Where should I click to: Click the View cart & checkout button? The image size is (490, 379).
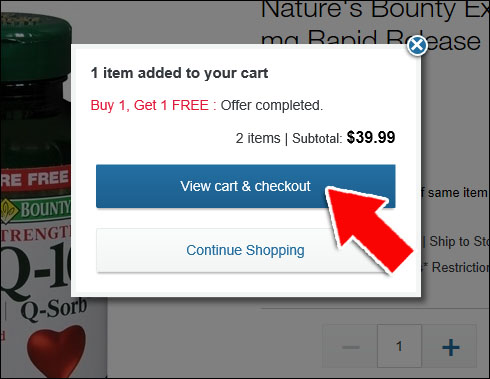point(246,186)
